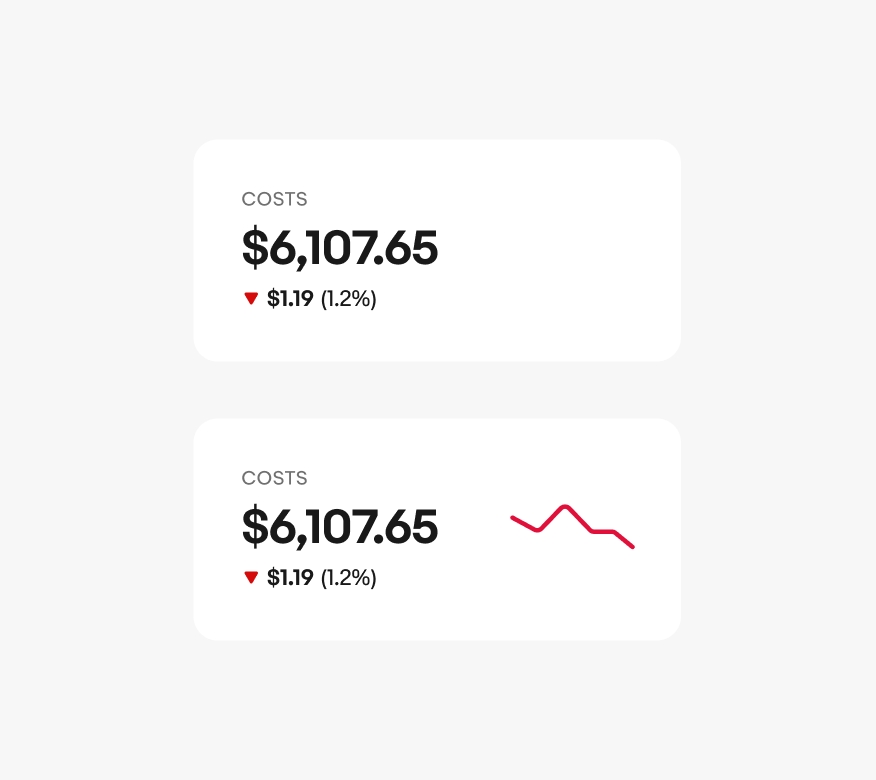Select the COSTS label on the lower card
This screenshot has height=780, width=876.
pyautogui.click(x=274, y=478)
